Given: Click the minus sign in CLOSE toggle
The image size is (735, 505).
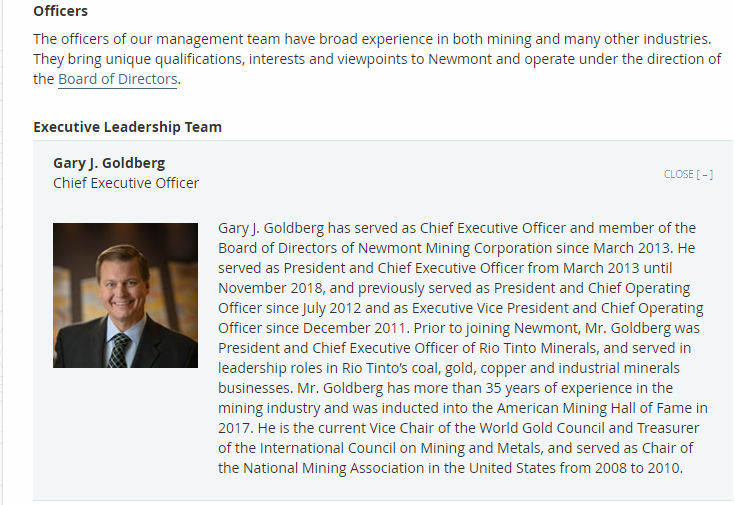Looking at the screenshot, I should [x=706, y=174].
